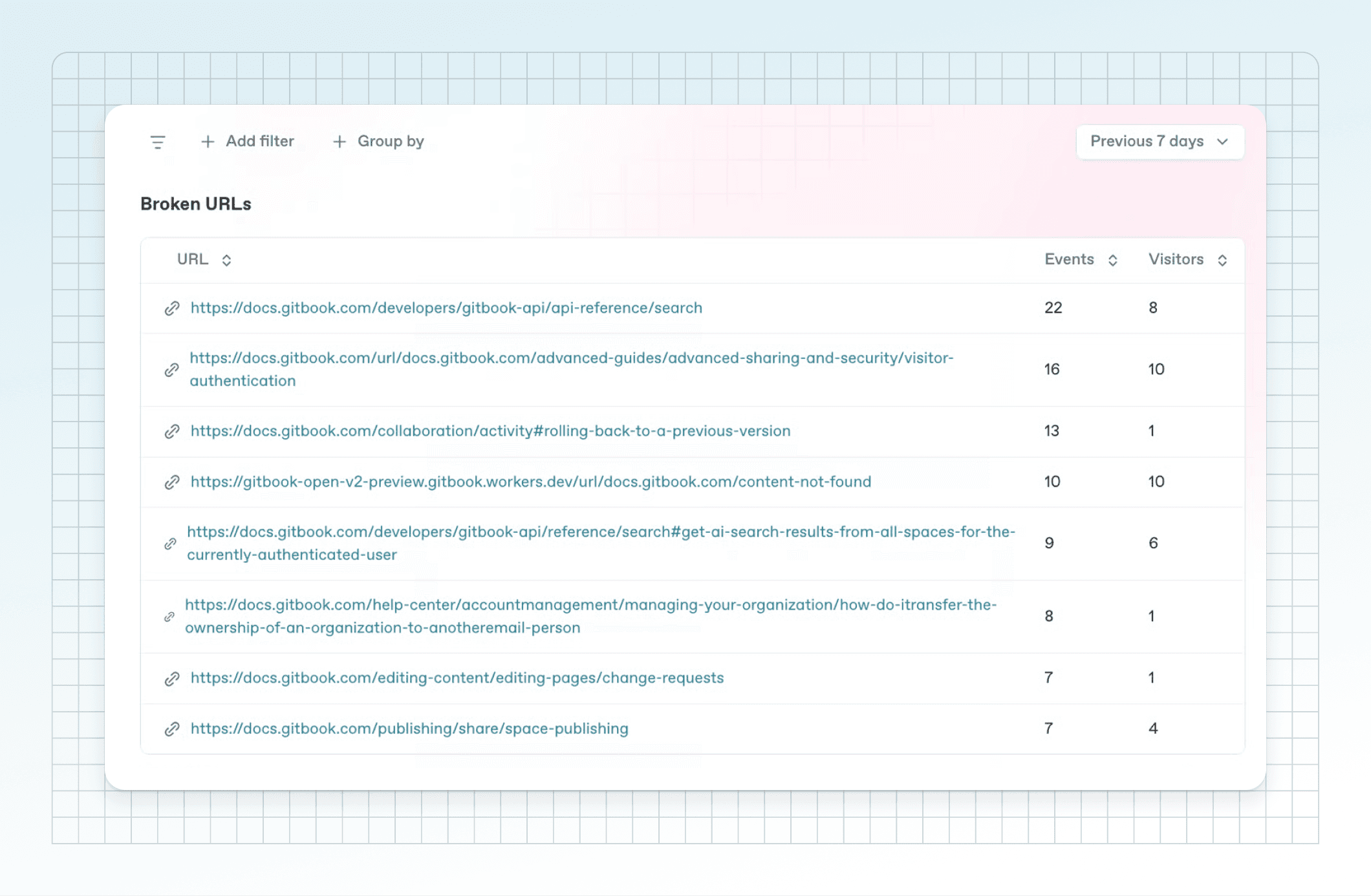Click Visitors value 6
The width and height of the screenshot is (1371, 896).
[1153, 543]
